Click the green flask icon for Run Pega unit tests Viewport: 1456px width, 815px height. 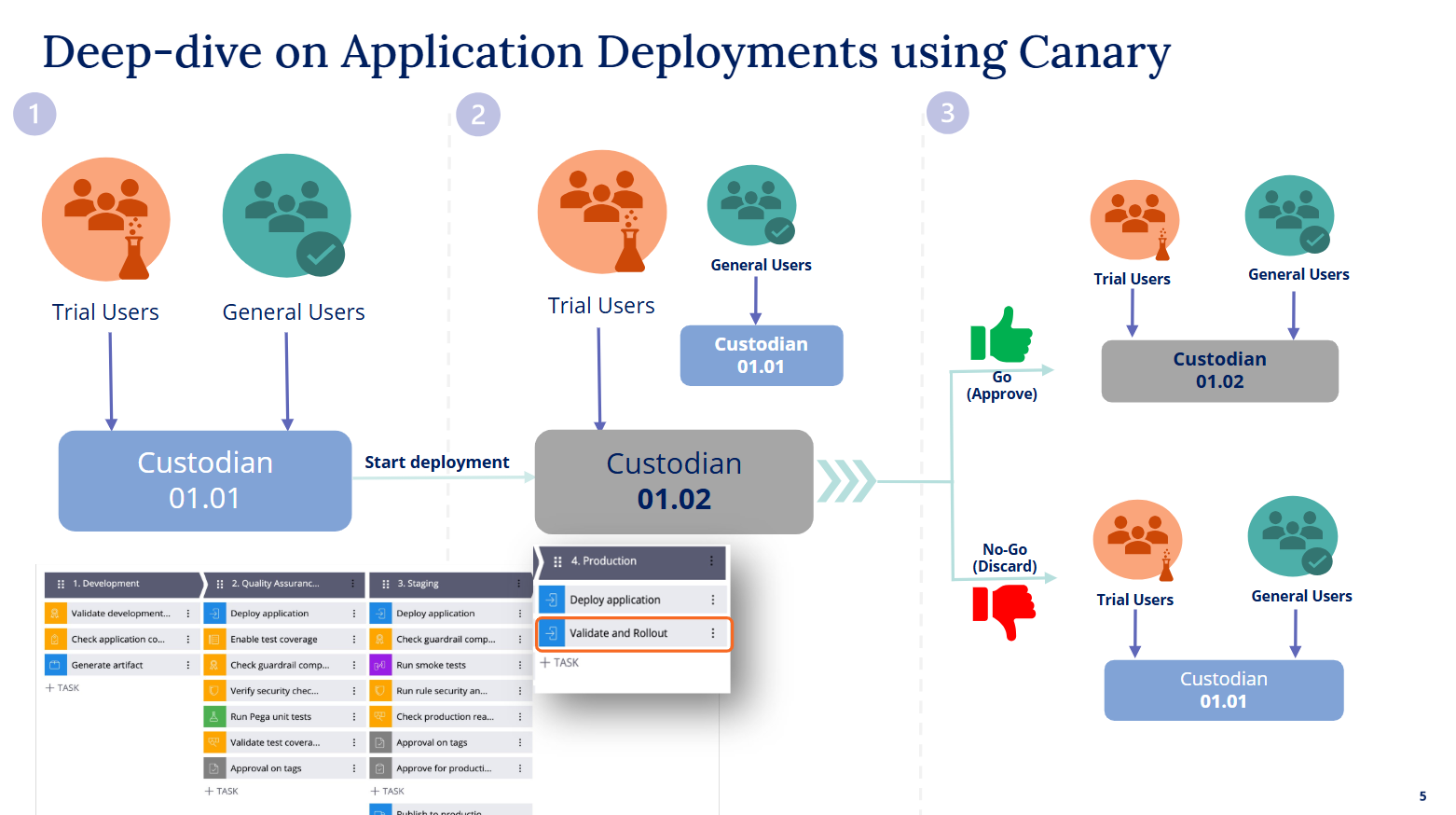click(x=213, y=717)
